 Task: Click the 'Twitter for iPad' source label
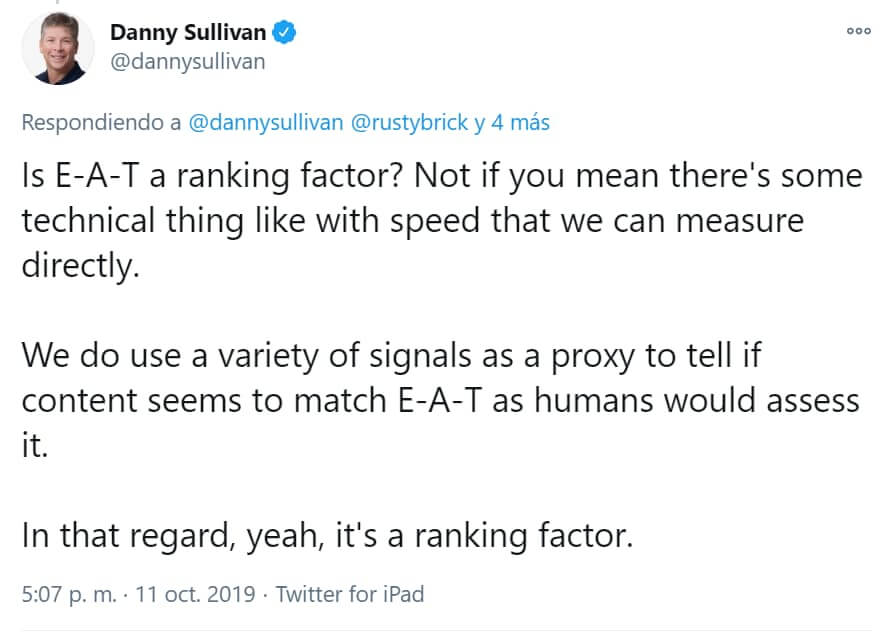pyautogui.click(x=352, y=594)
